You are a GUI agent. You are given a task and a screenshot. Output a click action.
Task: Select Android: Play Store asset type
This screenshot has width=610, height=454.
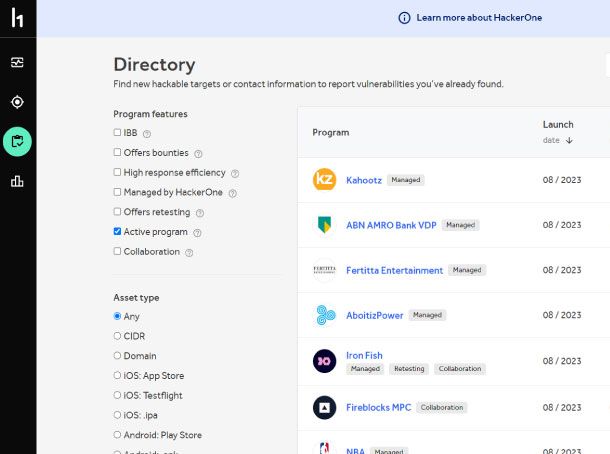(x=117, y=435)
